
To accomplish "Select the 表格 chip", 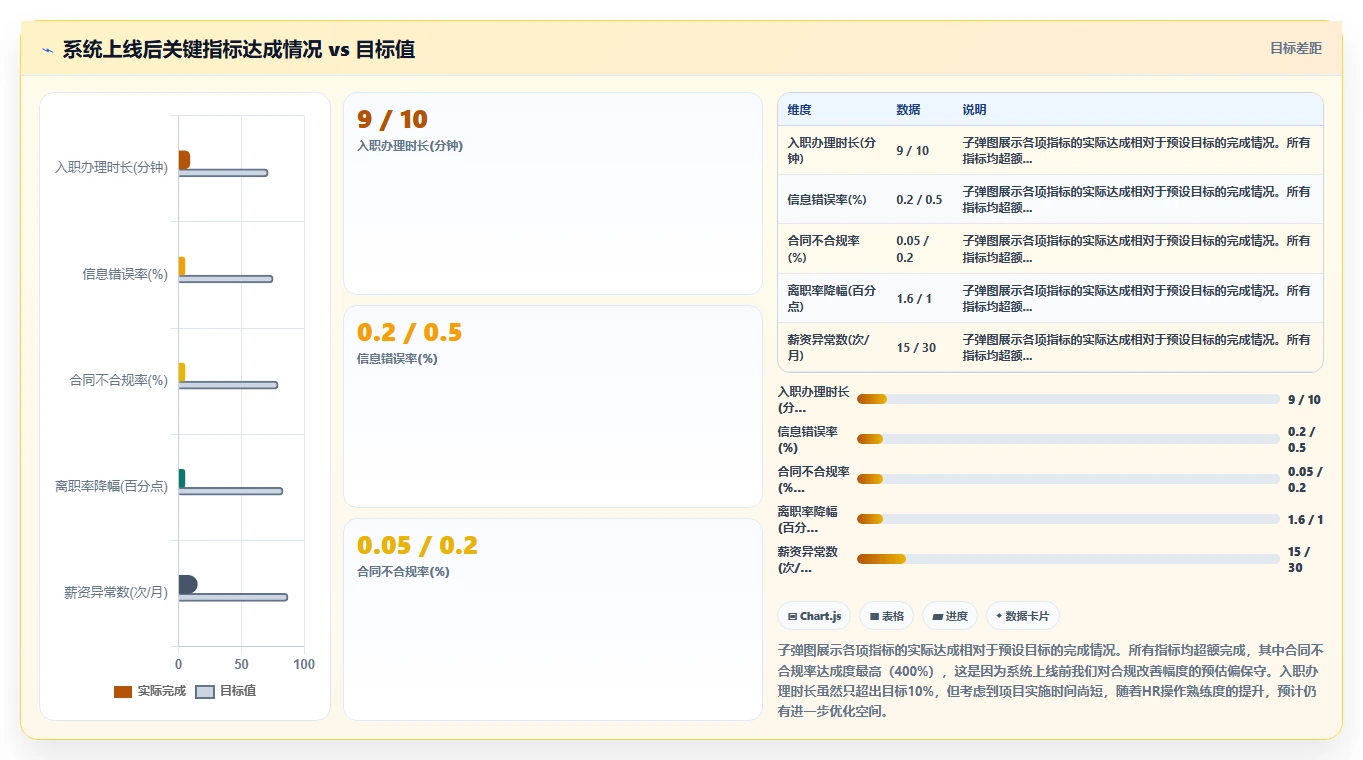I will click(x=887, y=616).
